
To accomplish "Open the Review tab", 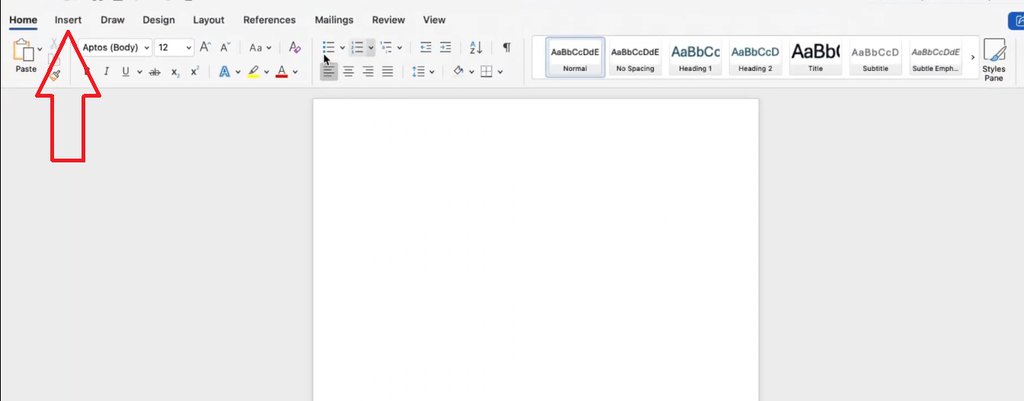I will pos(389,20).
